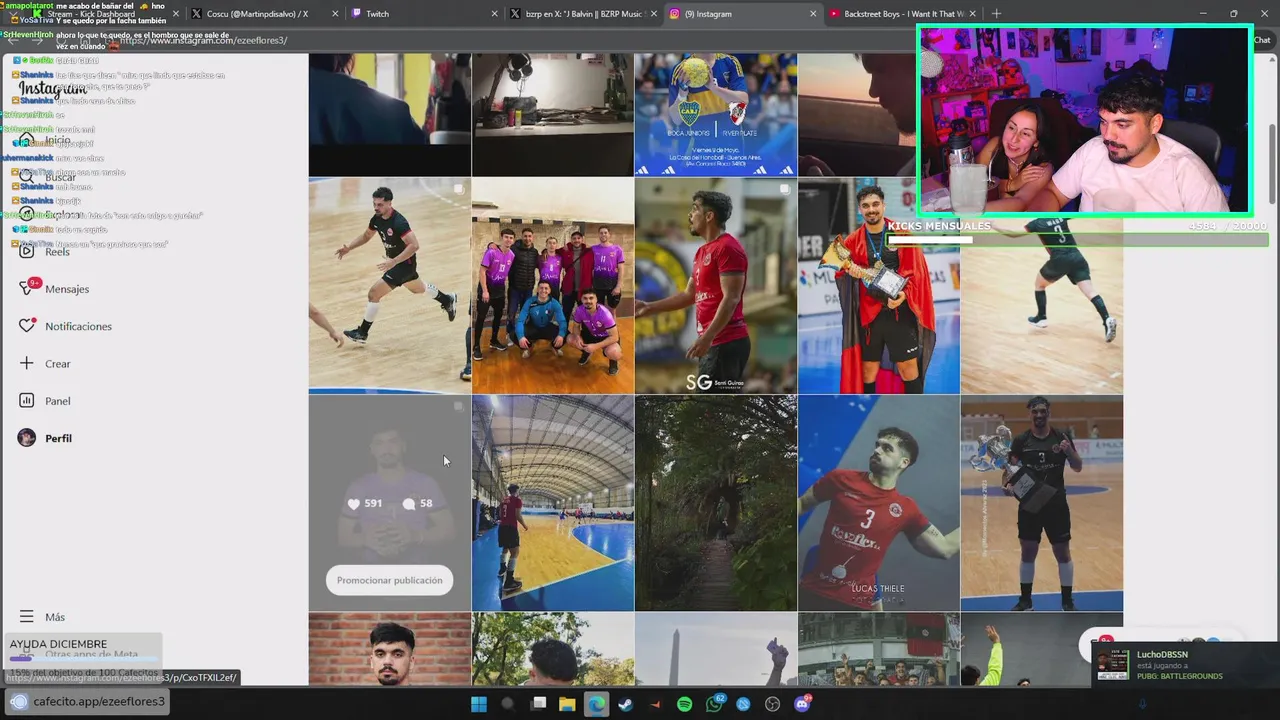Click the Perfil avatar picture
Screen dimensions: 1280x720
pyautogui.click(x=27, y=438)
